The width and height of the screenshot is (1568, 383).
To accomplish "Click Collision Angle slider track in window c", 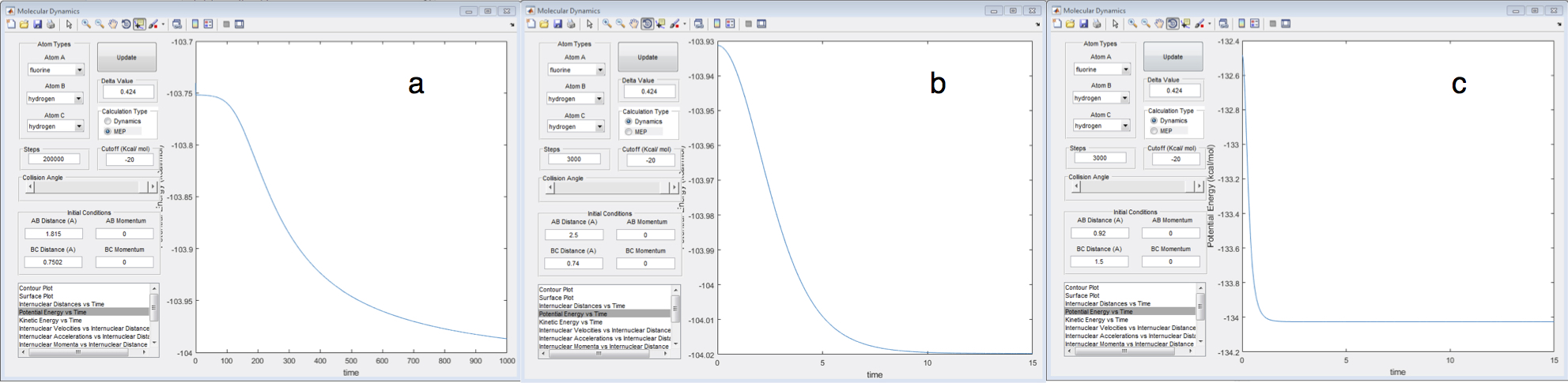I will [x=1137, y=186].
